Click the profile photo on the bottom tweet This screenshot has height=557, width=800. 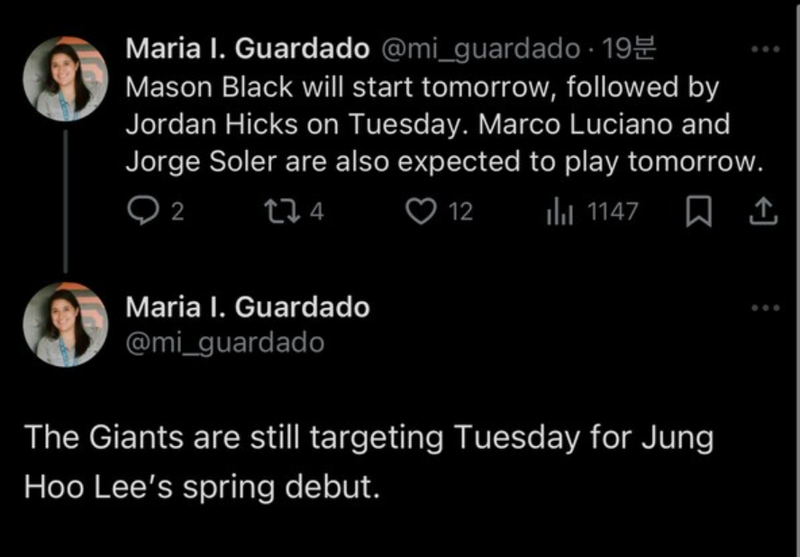coord(65,324)
